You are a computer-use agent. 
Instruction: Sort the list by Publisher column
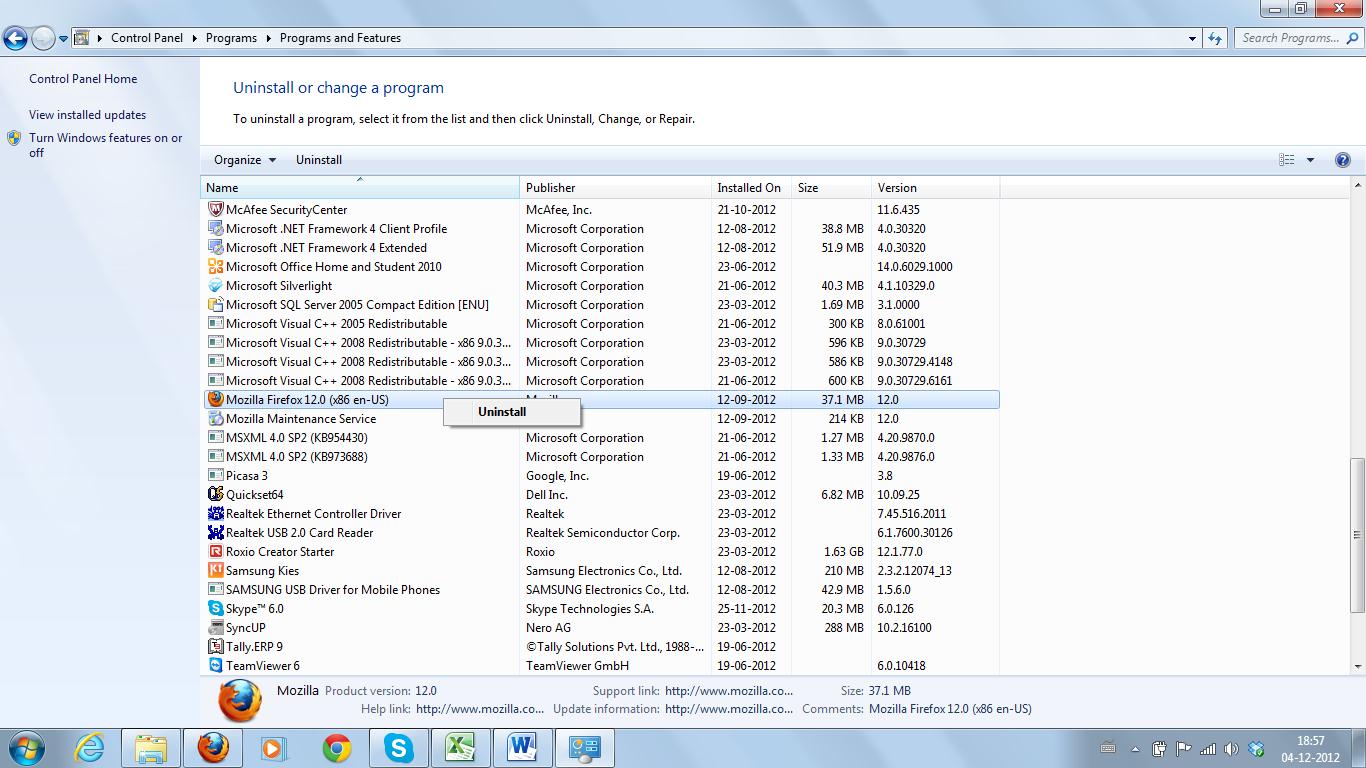click(616, 188)
